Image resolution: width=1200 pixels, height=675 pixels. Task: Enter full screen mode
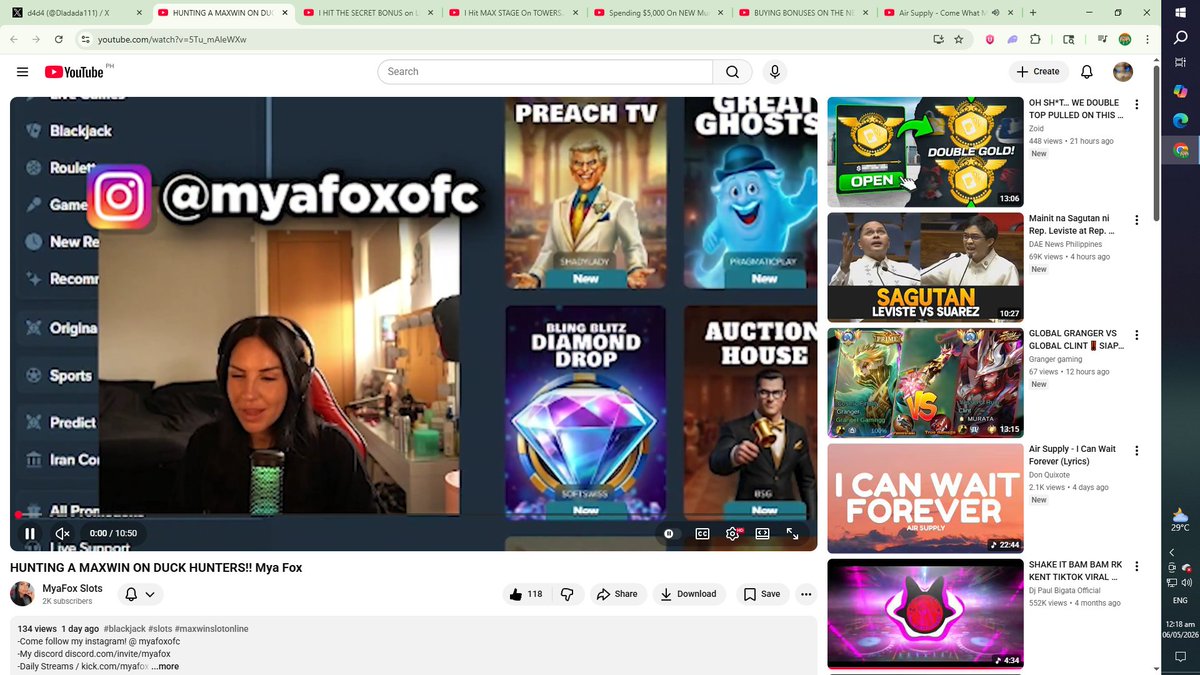tap(792, 534)
